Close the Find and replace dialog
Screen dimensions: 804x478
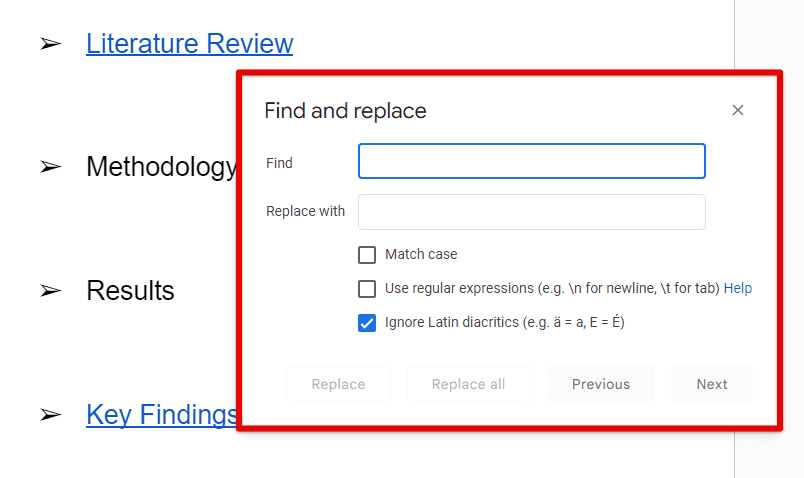click(x=737, y=110)
